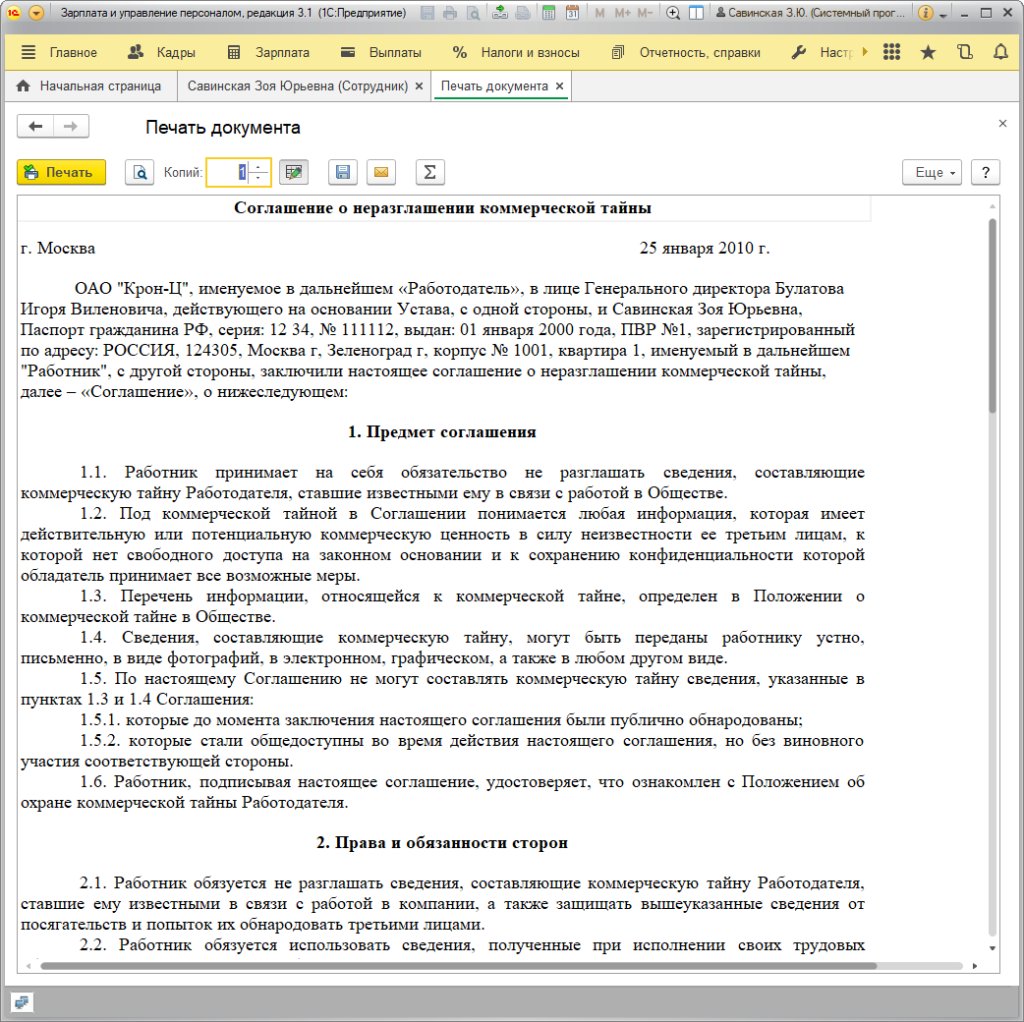Click the text г. Москва

click(x=58, y=248)
